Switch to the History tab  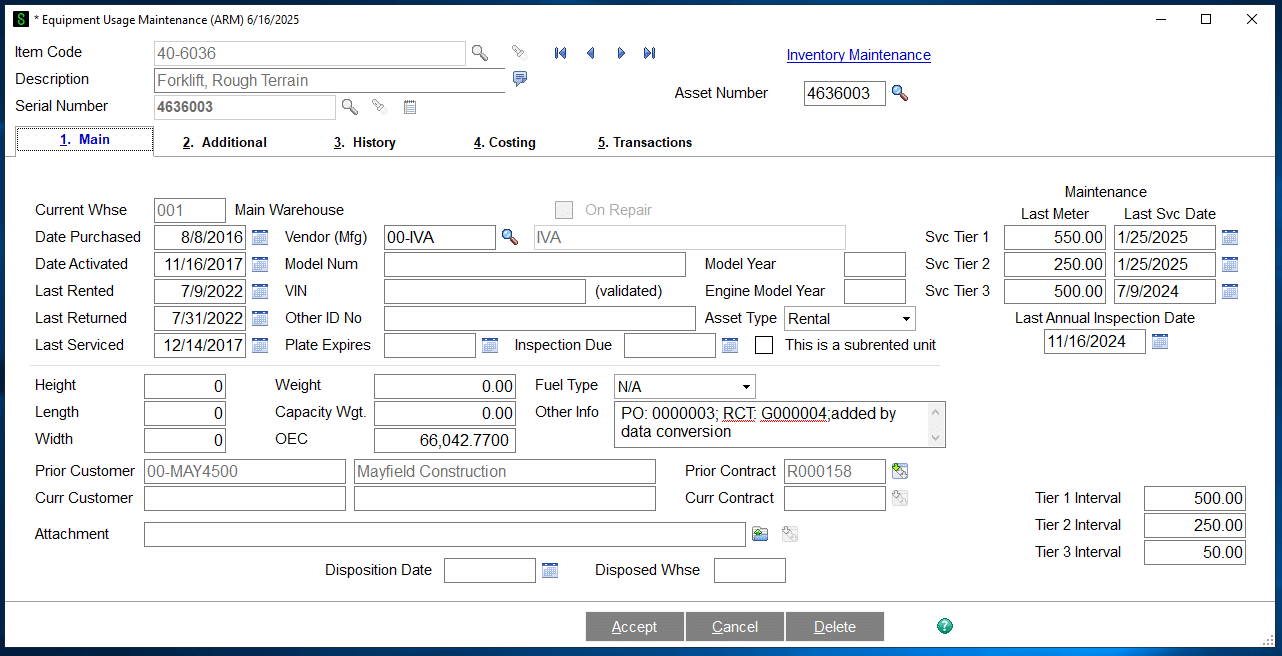tap(365, 143)
